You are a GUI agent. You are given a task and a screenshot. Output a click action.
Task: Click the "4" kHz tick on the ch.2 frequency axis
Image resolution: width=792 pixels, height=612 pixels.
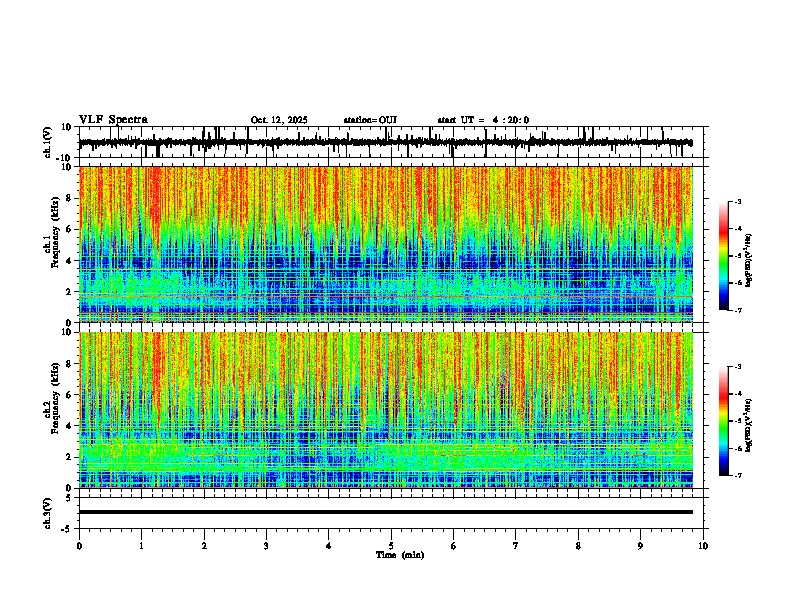pos(69,426)
